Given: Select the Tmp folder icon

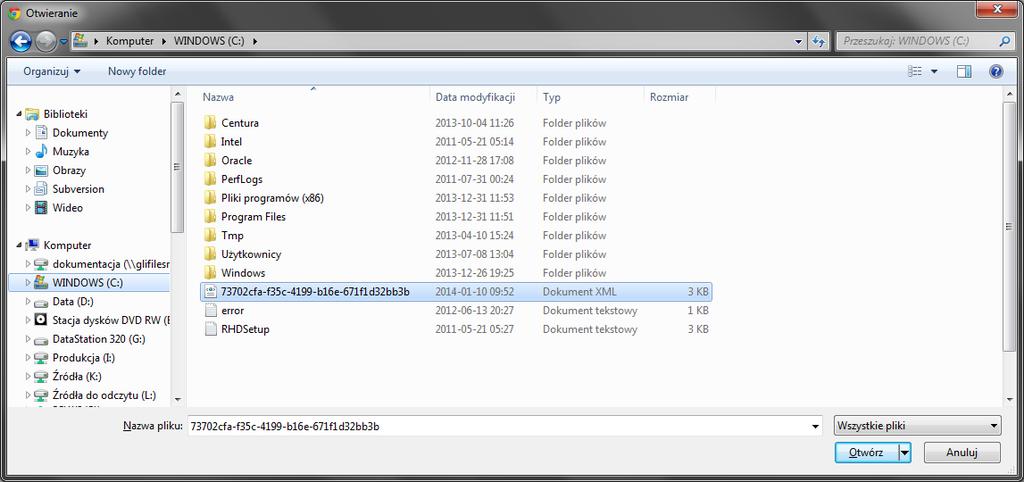Looking at the screenshot, I should [210, 235].
